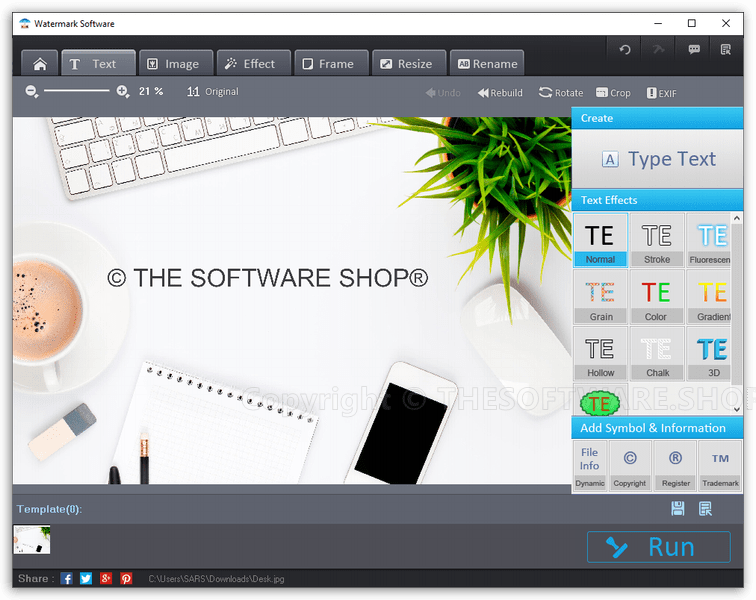Save template with the floppy disk icon
The height and width of the screenshot is (600, 756).
(677, 508)
